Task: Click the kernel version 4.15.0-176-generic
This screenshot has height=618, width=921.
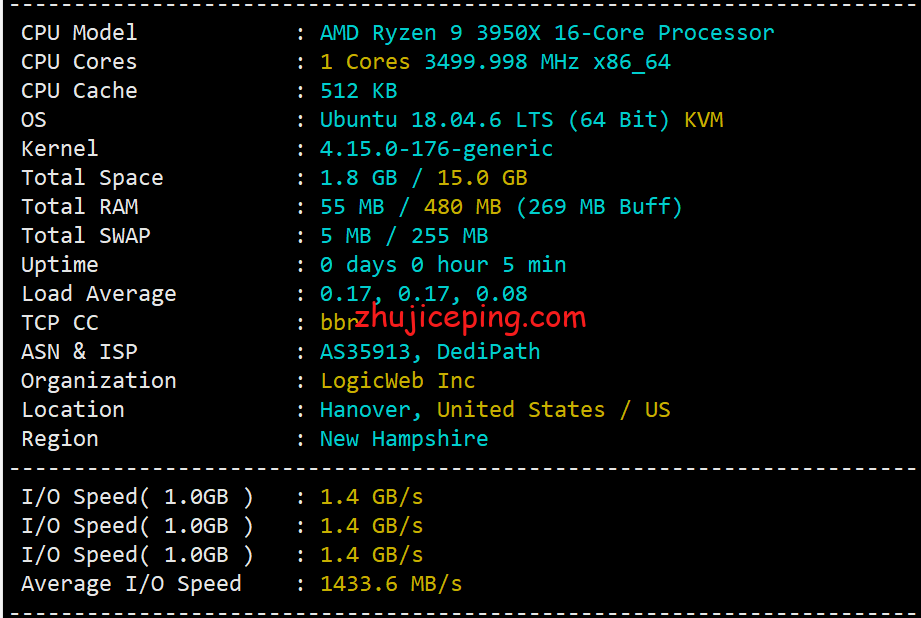Action: coord(436,149)
